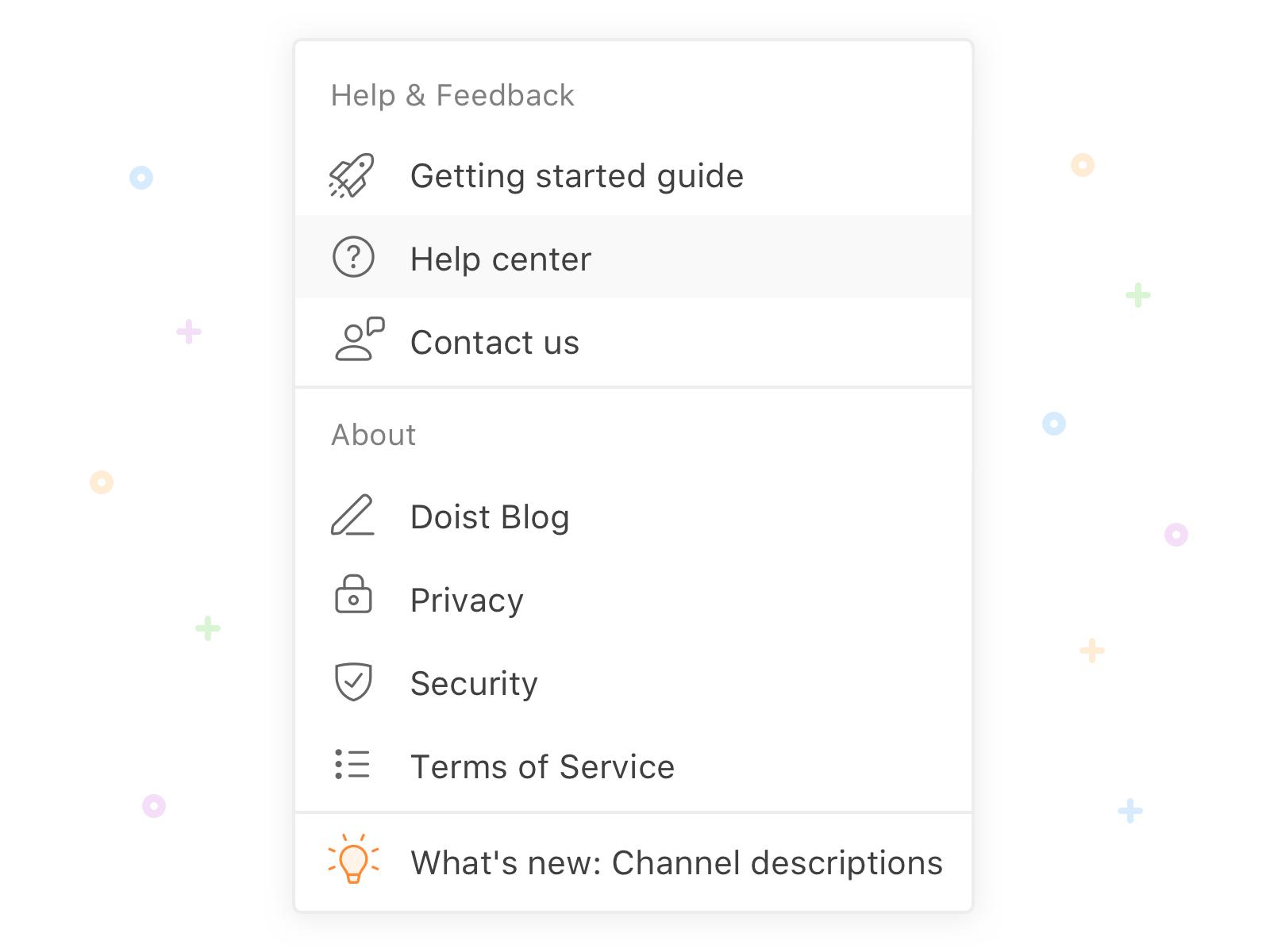
Task: Click the question mark help icon
Action: (353, 257)
